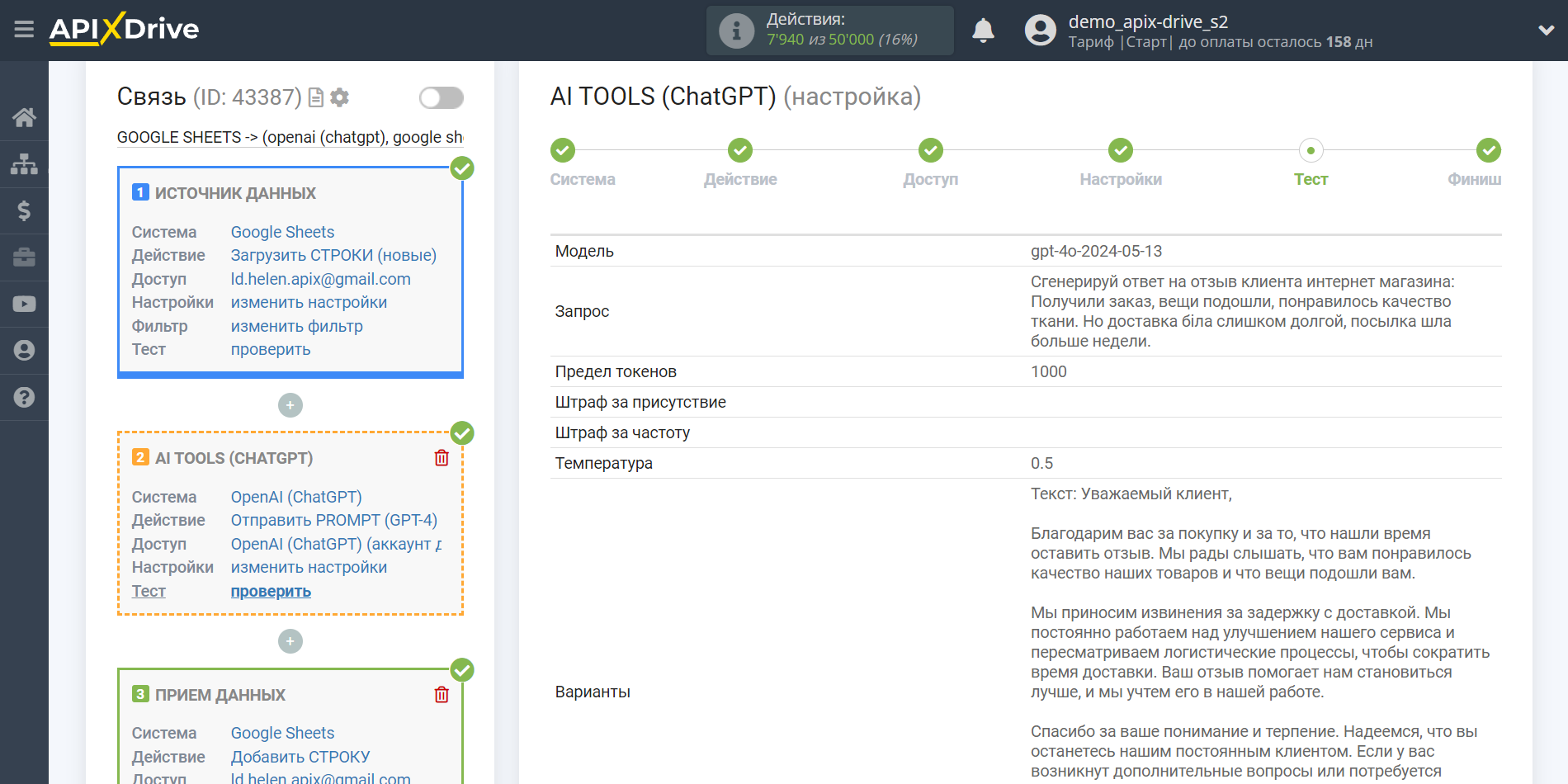The width and height of the screenshot is (1568, 784).
Task: Open help question mark icon
Action: point(24,397)
